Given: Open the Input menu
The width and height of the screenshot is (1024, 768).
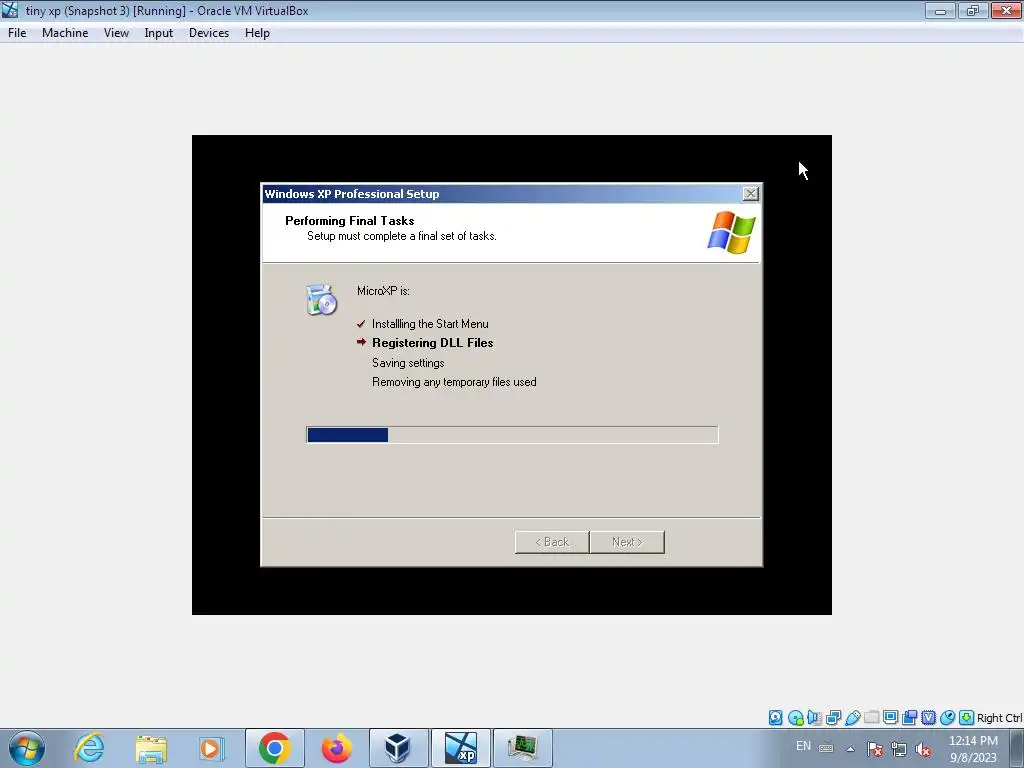Looking at the screenshot, I should coord(159,33).
